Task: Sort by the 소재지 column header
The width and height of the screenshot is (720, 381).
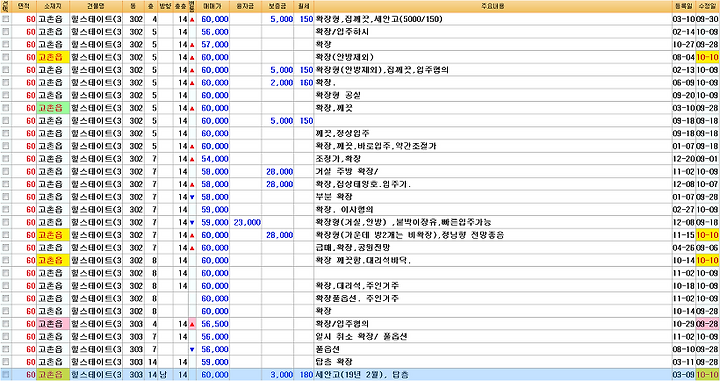Action: 53,6
